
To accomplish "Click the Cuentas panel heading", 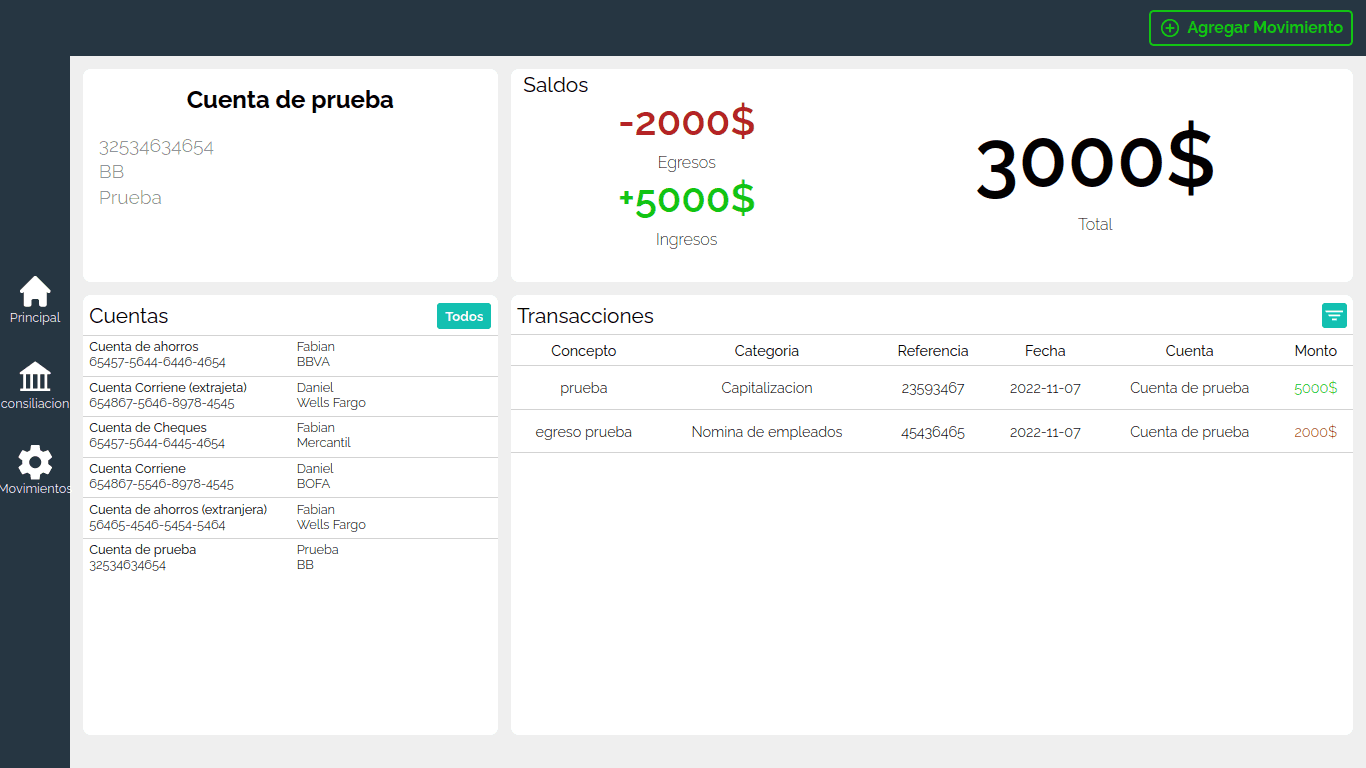I will pyautogui.click(x=129, y=316).
